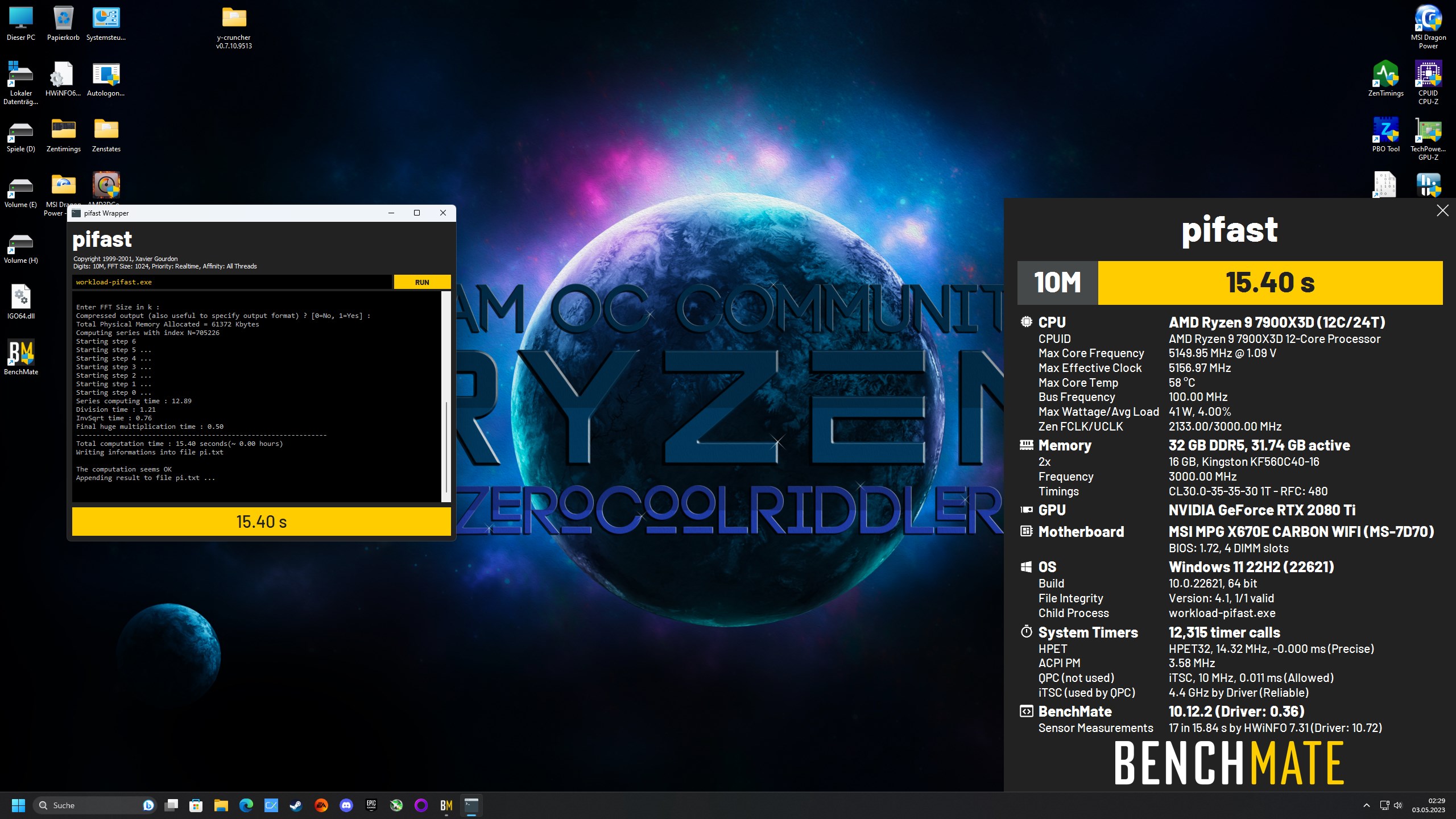1456x819 pixels.
Task: Click the CL30.0-35-35-30 1T timings value
Action: click(1248, 491)
